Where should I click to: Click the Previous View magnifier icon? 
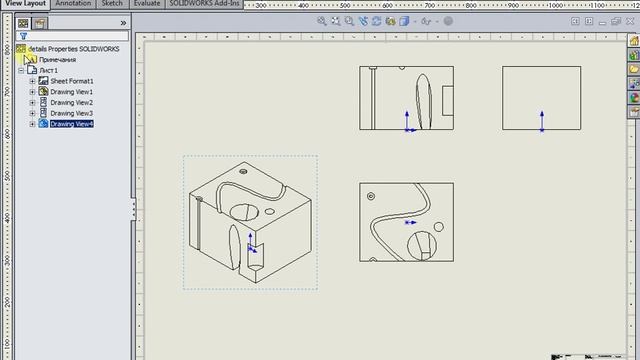pyautogui.click(x=349, y=21)
